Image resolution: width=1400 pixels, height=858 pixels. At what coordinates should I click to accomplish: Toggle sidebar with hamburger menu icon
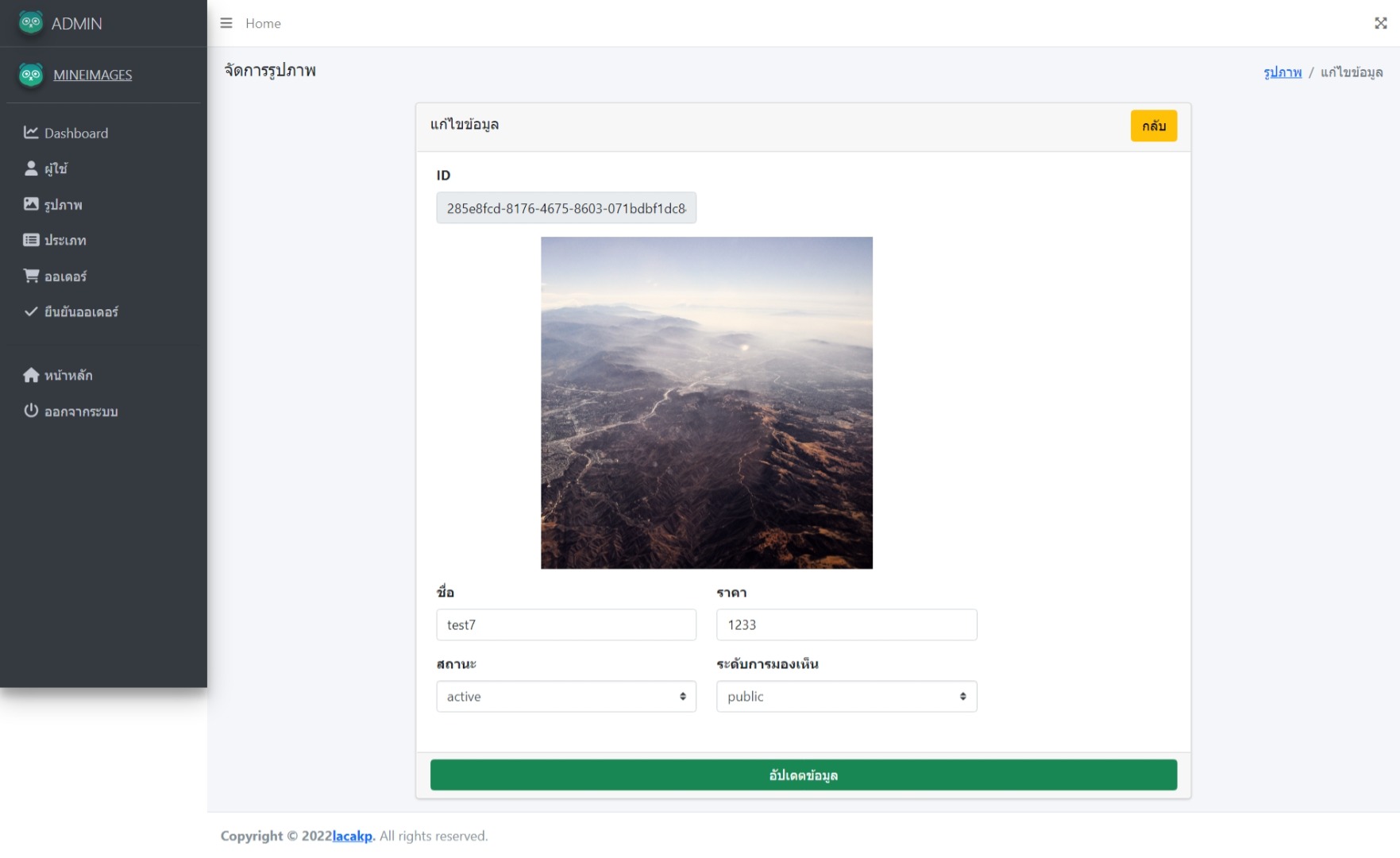tap(226, 23)
